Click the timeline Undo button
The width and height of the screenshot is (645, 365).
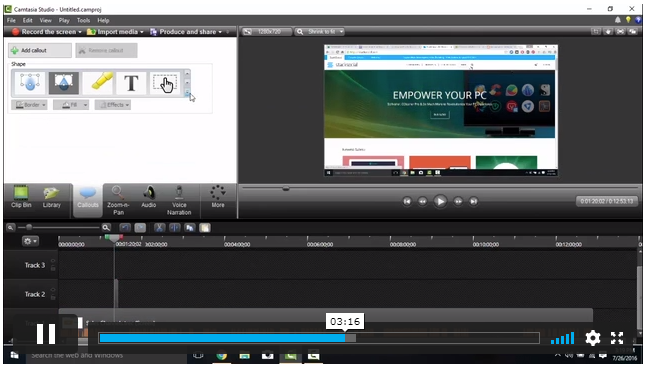click(x=125, y=228)
